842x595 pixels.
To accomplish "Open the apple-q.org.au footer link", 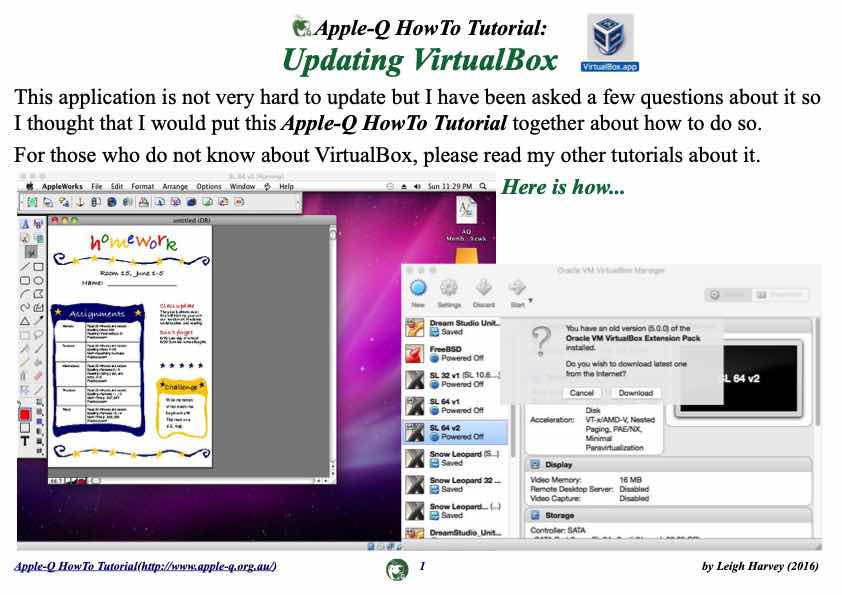I will click(145, 566).
